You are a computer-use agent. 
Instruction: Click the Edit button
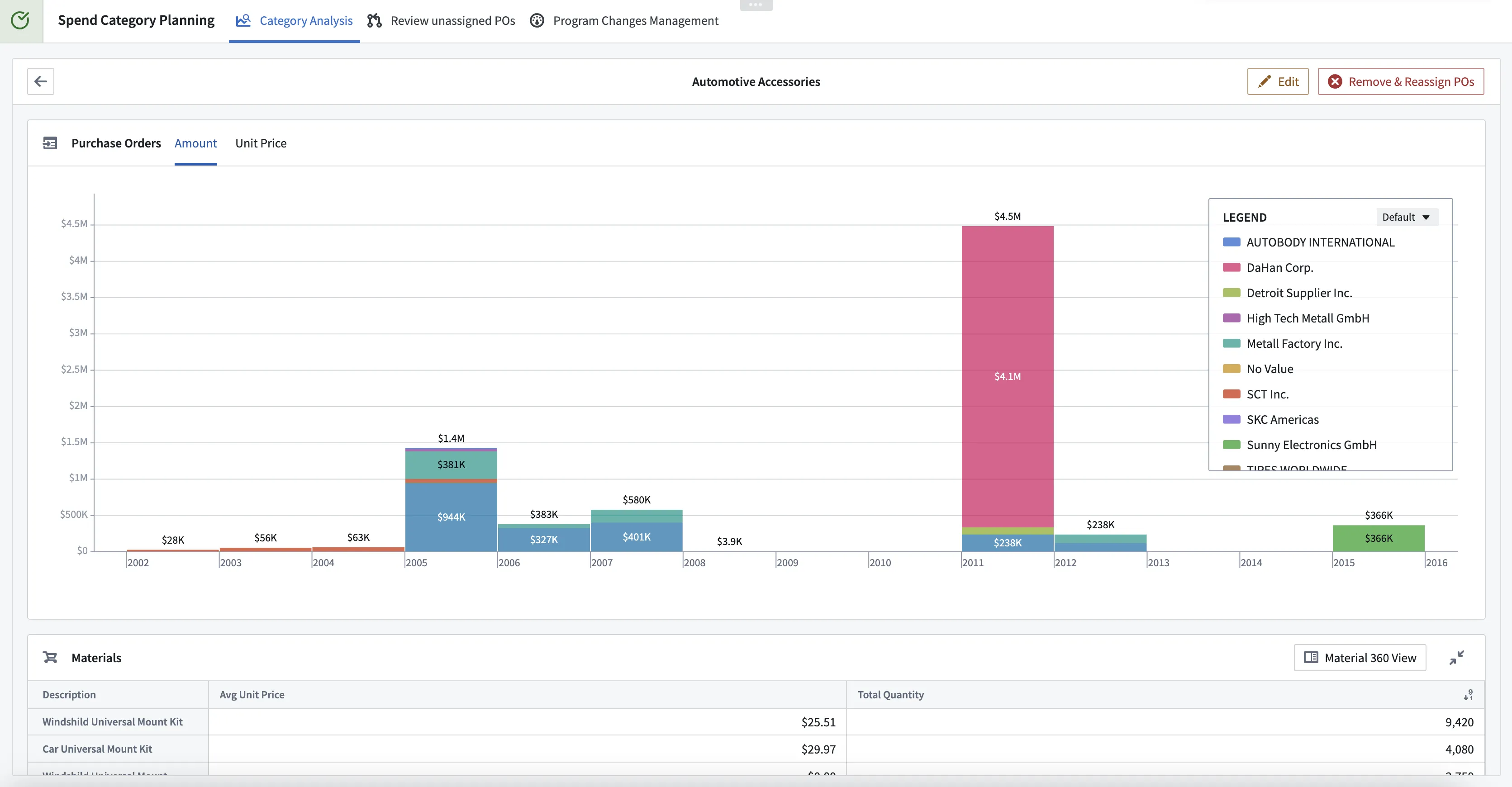click(1278, 81)
